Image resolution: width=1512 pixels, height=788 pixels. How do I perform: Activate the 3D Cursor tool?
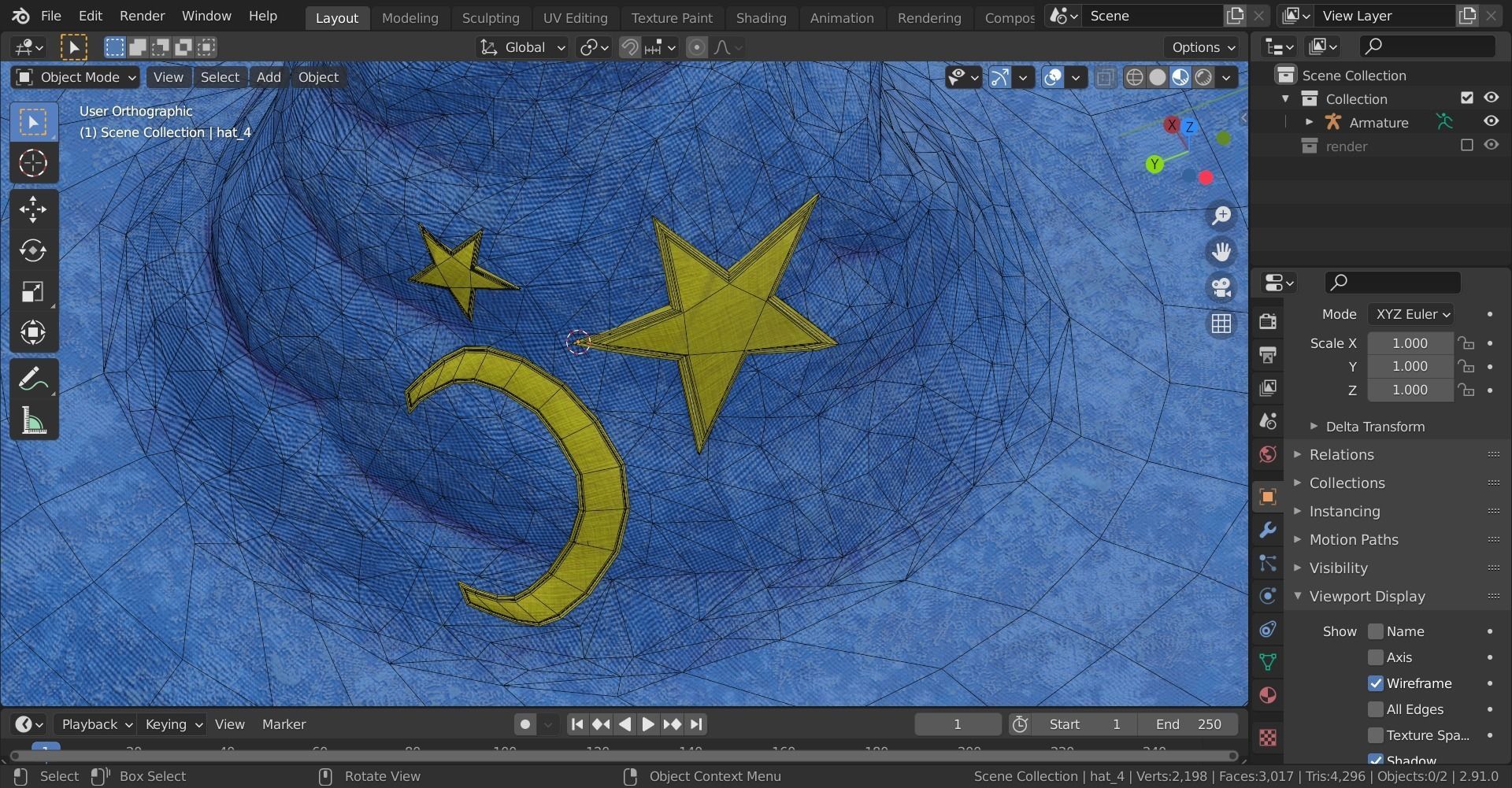click(33, 163)
